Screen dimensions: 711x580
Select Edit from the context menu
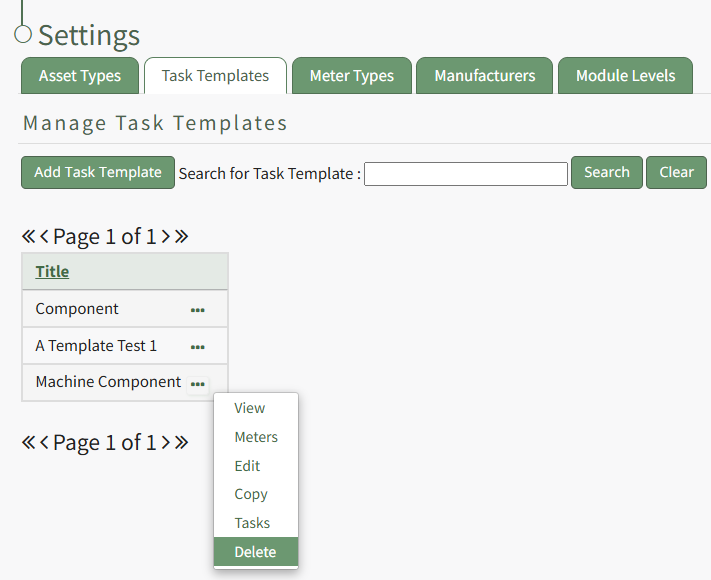coord(247,466)
